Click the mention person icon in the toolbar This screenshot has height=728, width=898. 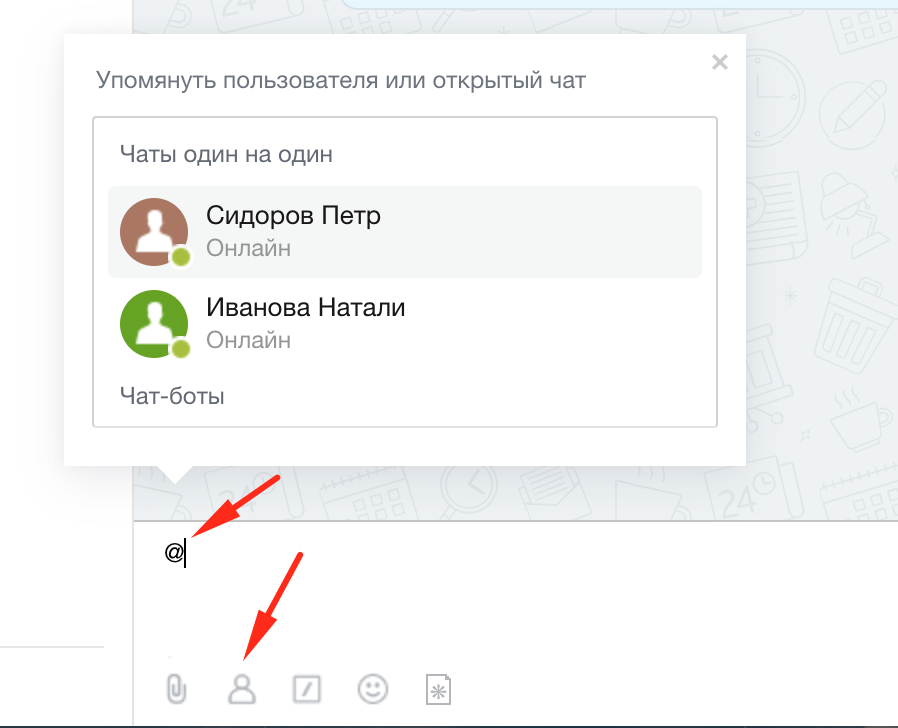click(x=241, y=688)
